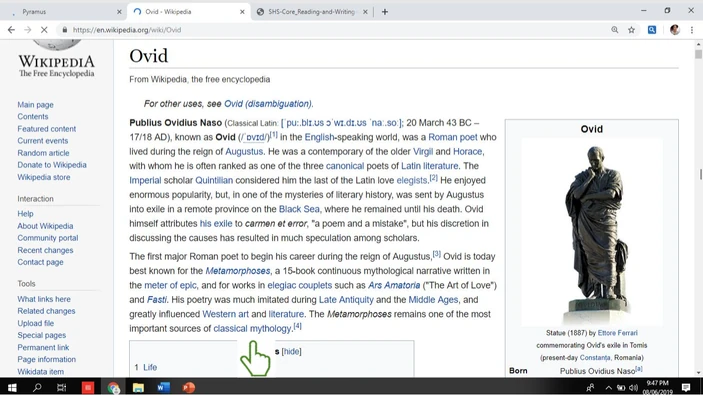Open the Chrome three-dot menu
This screenshot has width=703, height=395.
pos(692,30)
